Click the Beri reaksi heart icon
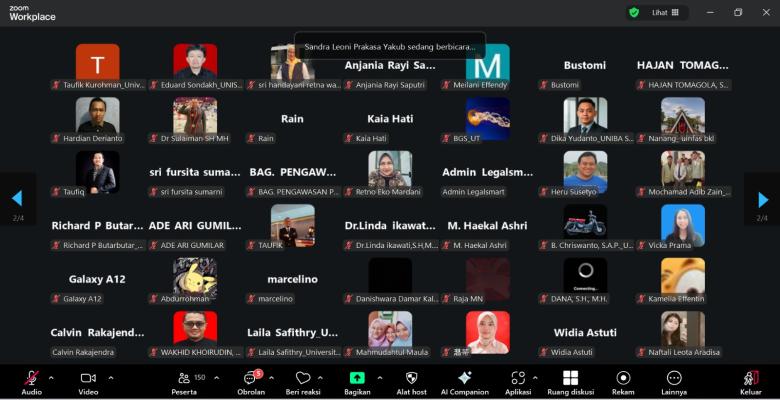Screen dimensions: 780x400 coord(303,378)
